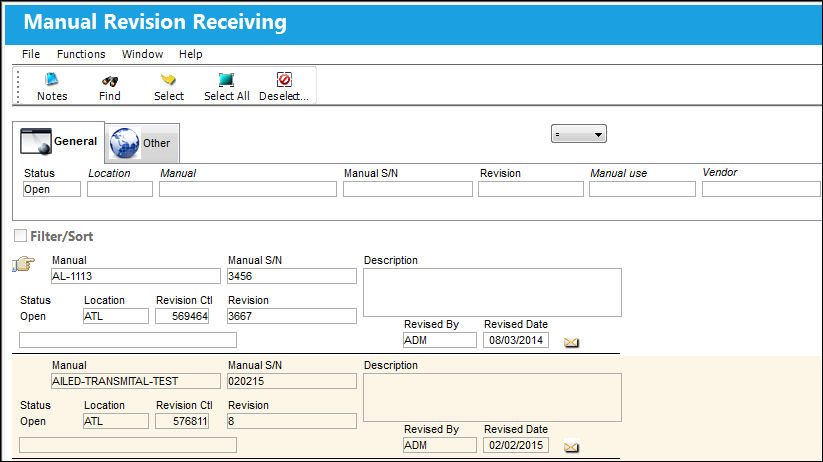Click the Status filter field showing Open
Screen dimensions: 823x462
click(52, 189)
